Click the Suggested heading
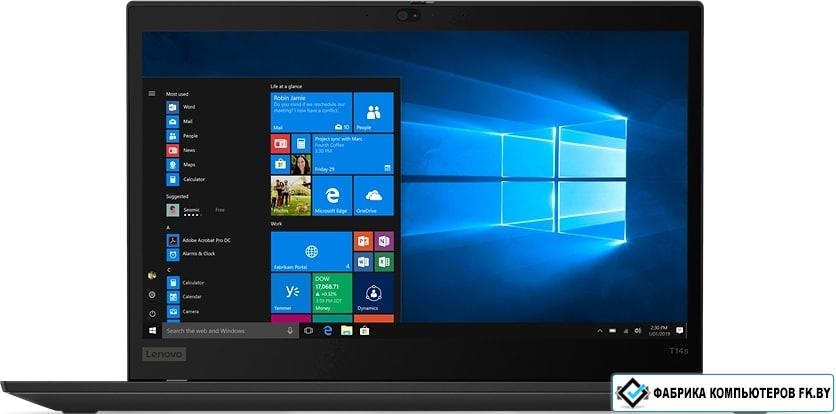Screen dimensions: 836x414 point(177,196)
